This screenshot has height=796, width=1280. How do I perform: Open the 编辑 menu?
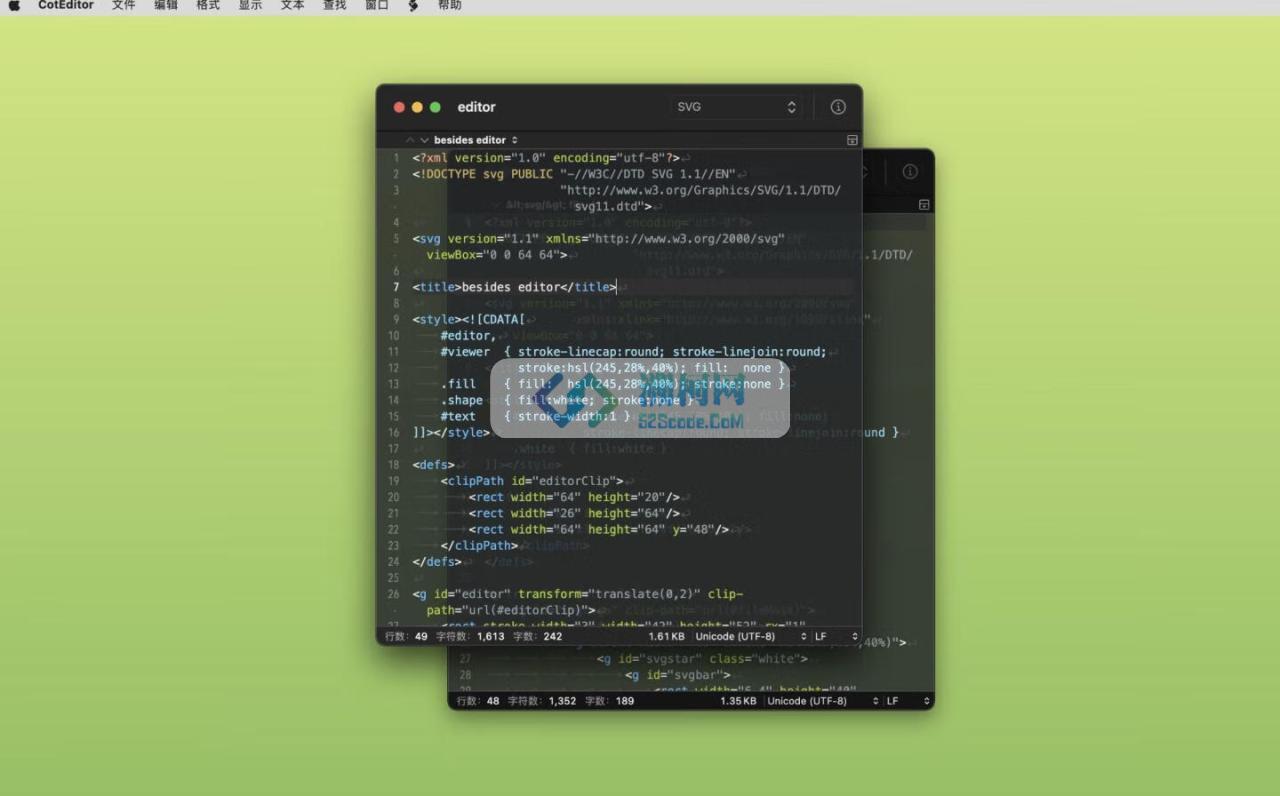tap(166, 6)
